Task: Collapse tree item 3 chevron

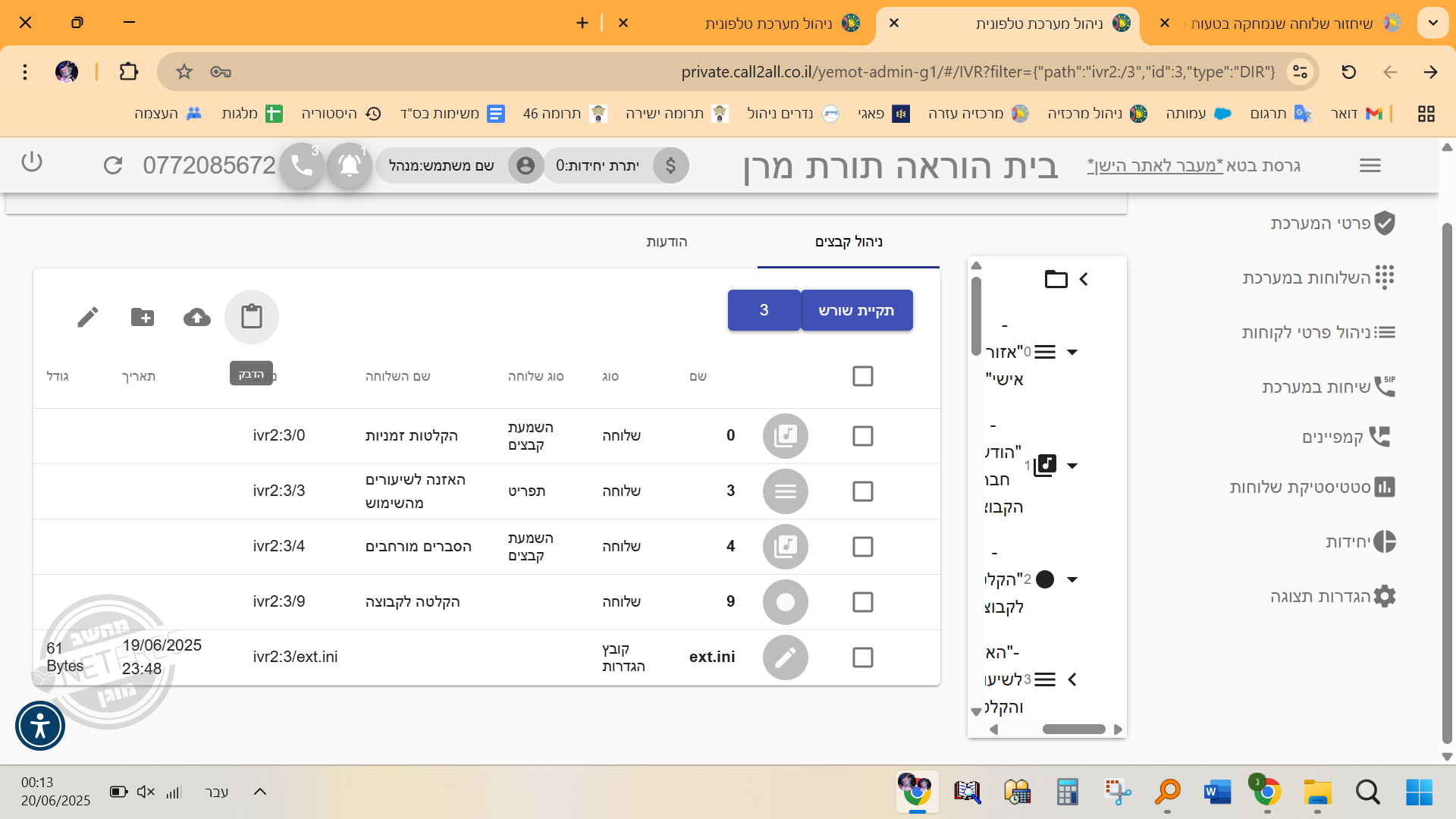Action: pyautogui.click(x=1072, y=679)
